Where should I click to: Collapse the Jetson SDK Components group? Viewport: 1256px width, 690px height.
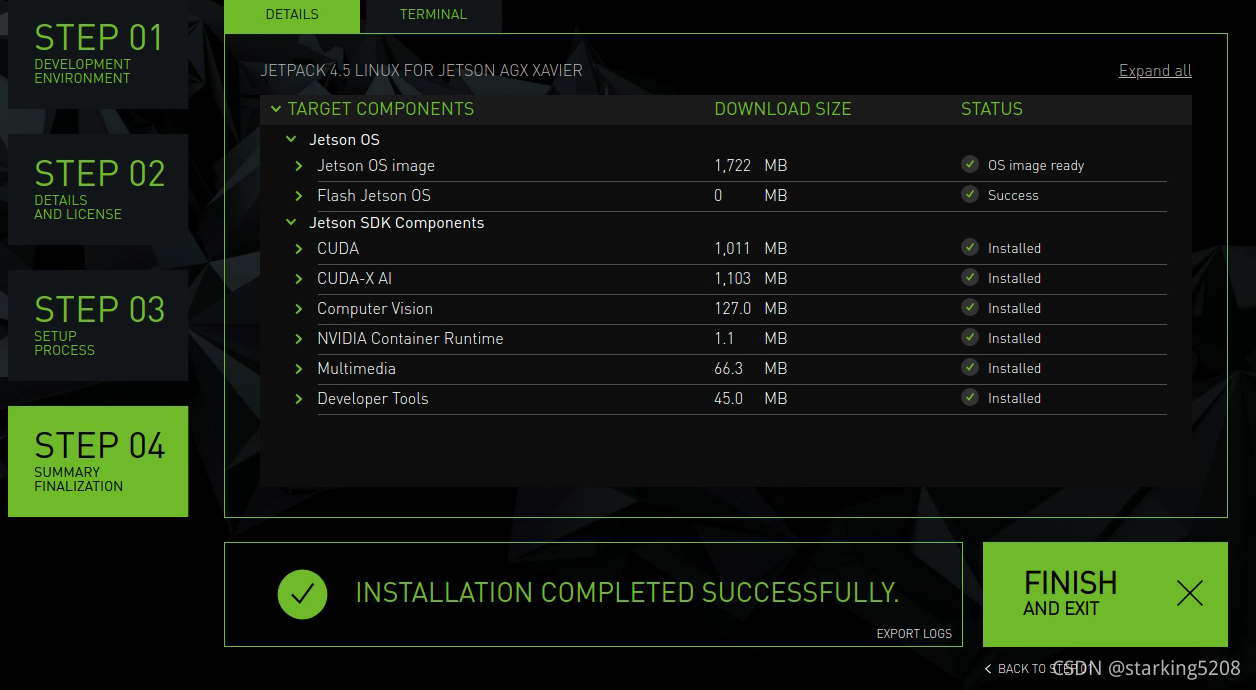291,223
